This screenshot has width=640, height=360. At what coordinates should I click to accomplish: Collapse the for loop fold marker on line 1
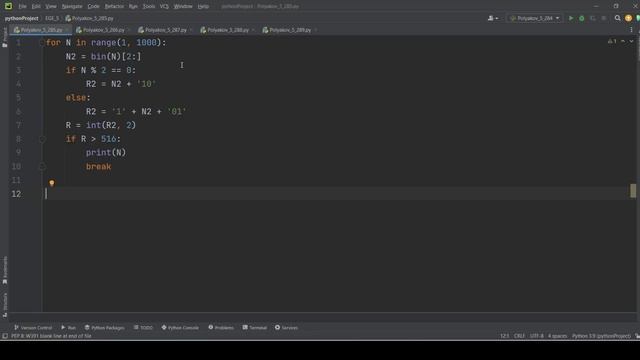pos(42,42)
